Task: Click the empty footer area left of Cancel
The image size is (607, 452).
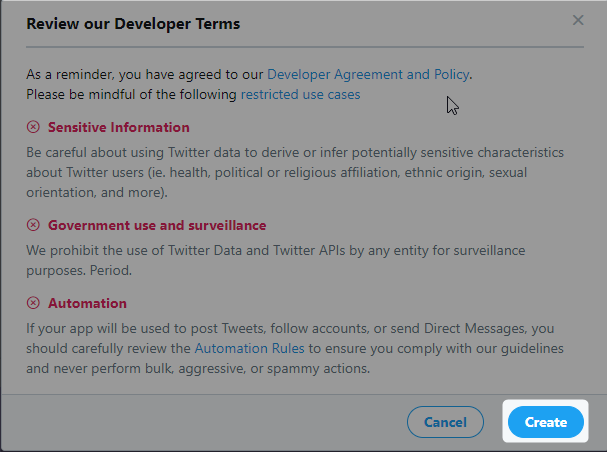Action: [x=203, y=422]
